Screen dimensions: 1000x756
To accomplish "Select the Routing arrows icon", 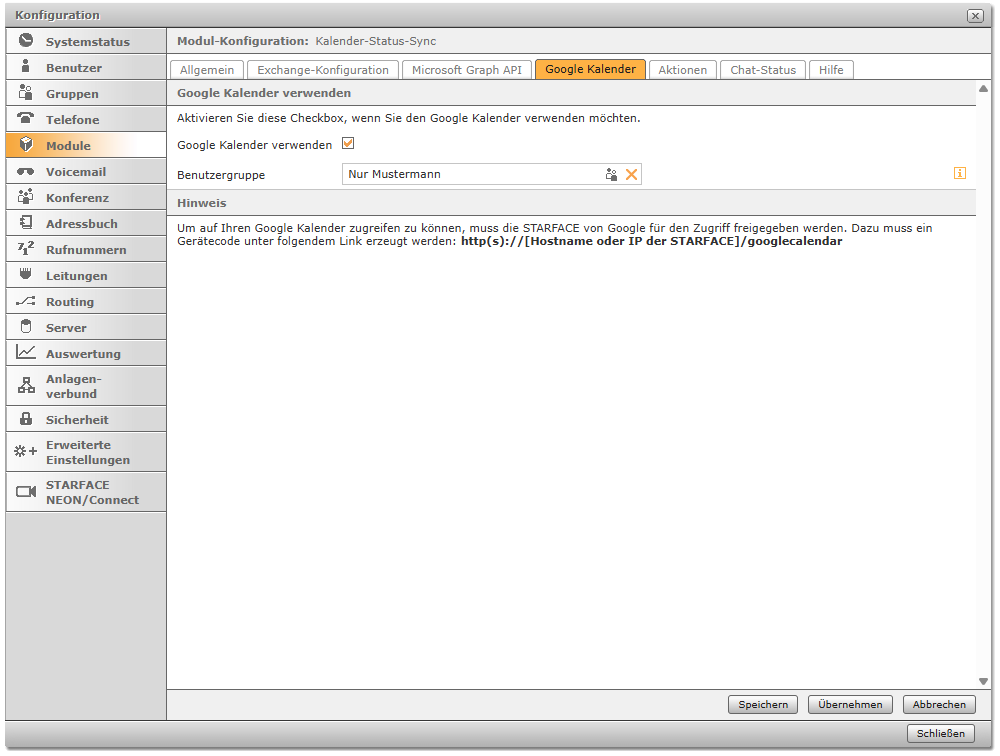I will pos(26,301).
